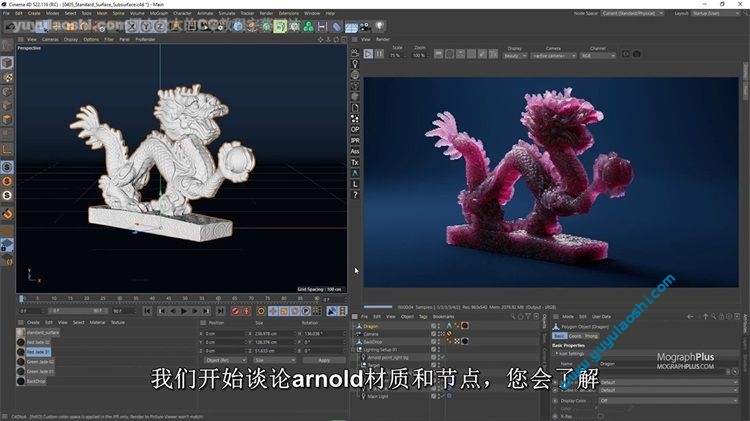Enable the X-Ray checkbox
This screenshot has width=750, height=421.
click(600, 416)
